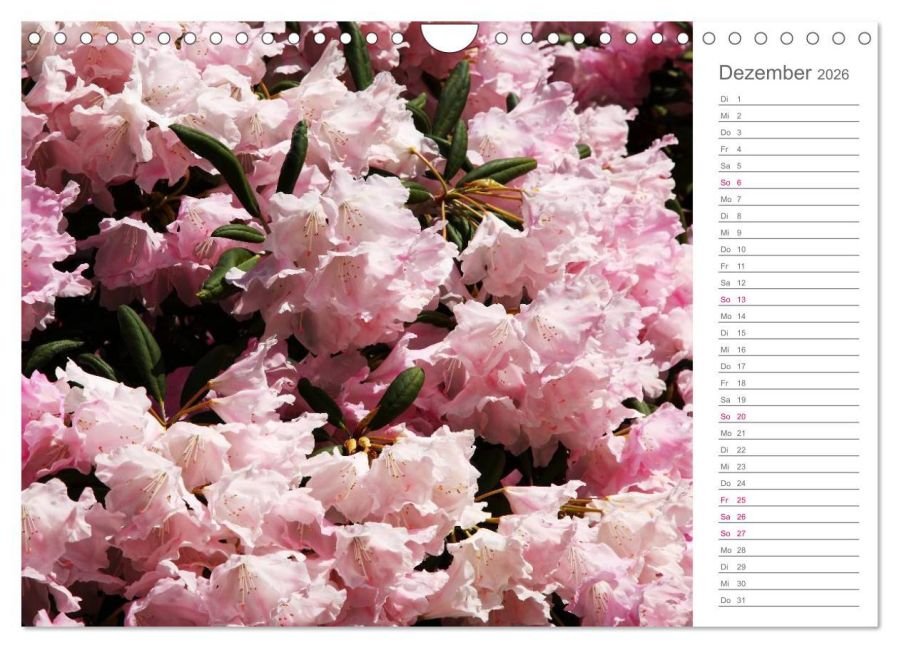Click the Do 24 date line

pos(788,483)
